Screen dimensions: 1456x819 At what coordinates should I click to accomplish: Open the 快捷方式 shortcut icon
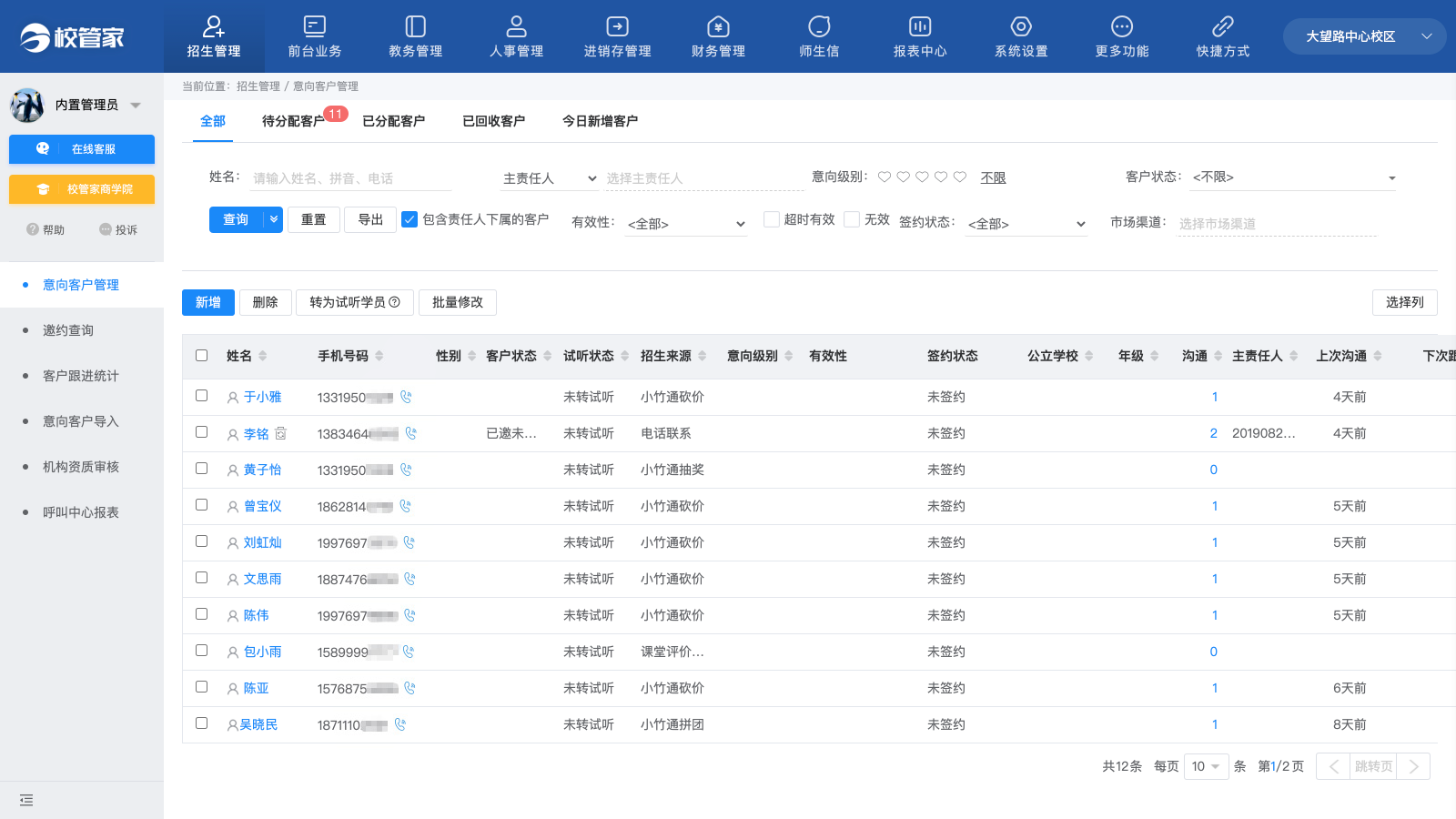[1224, 26]
